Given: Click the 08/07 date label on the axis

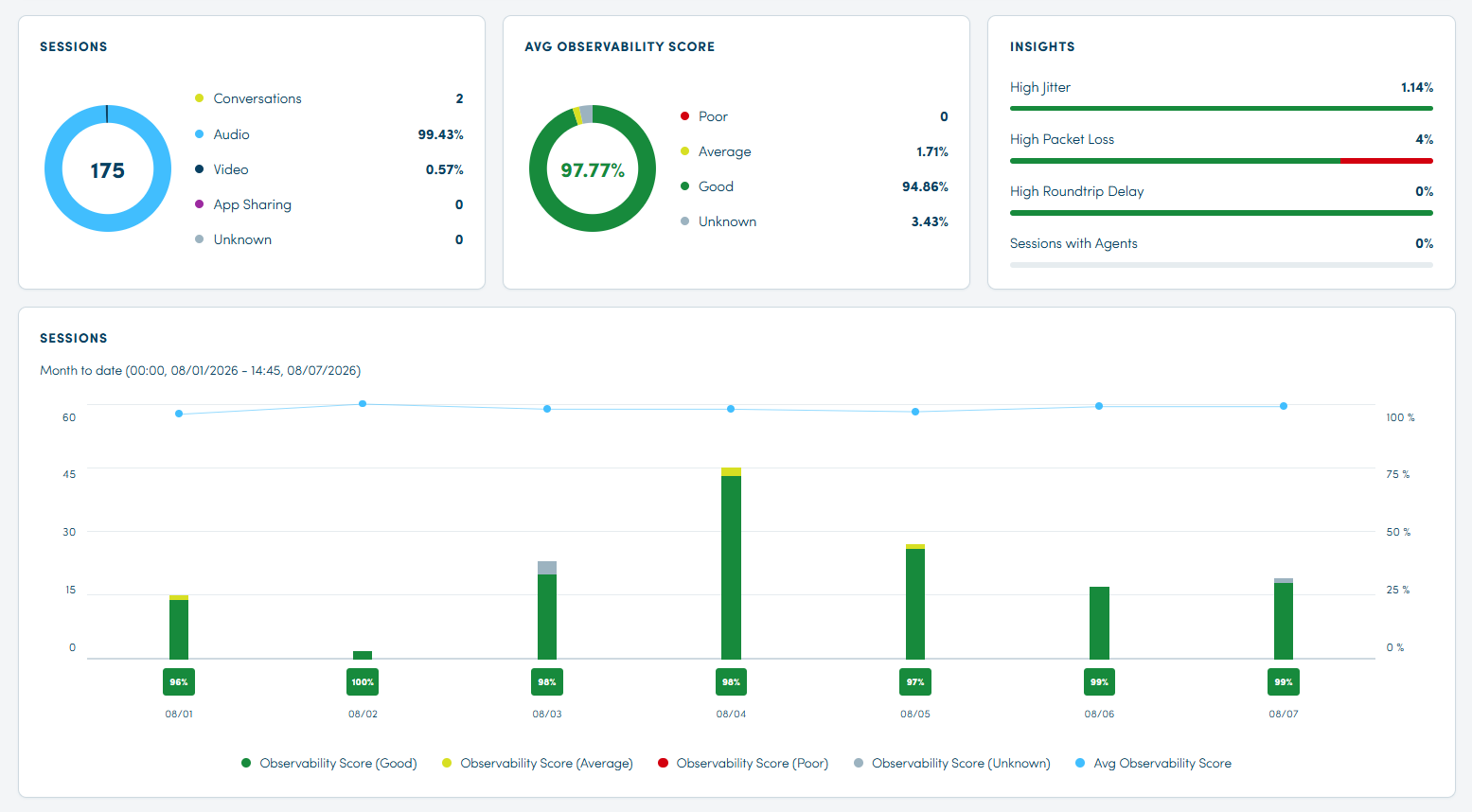Looking at the screenshot, I should tap(1284, 714).
